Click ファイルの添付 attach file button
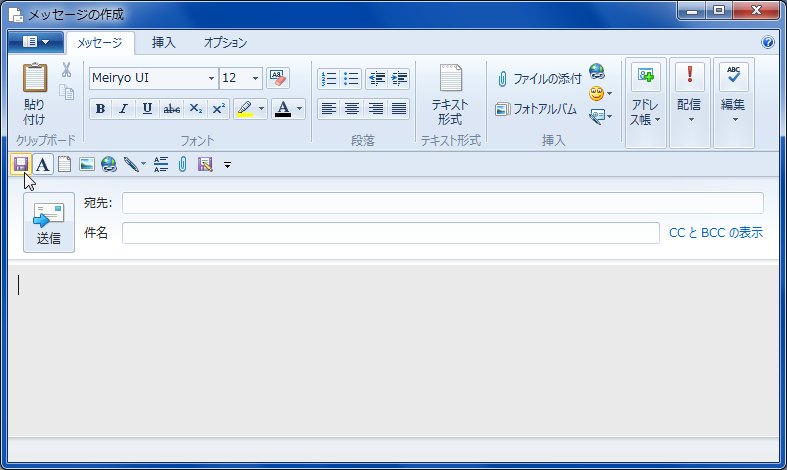The image size is (787, 470). point(540,79)
